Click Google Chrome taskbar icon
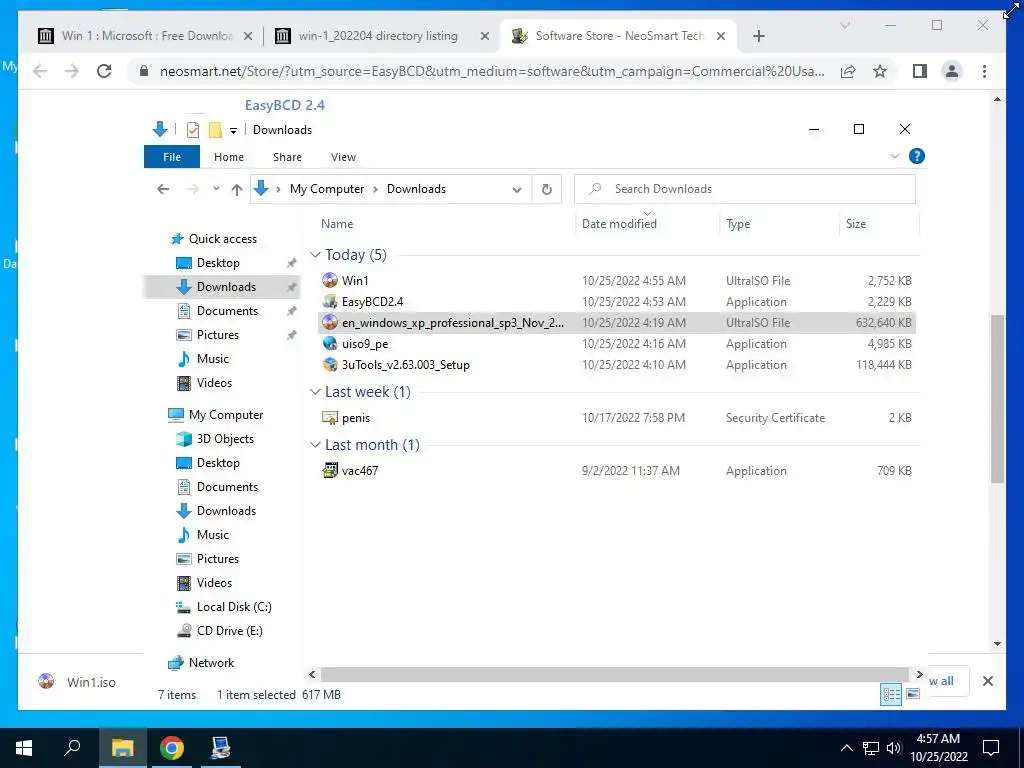This screenshot has width=1024, height=768. [172, 748]
